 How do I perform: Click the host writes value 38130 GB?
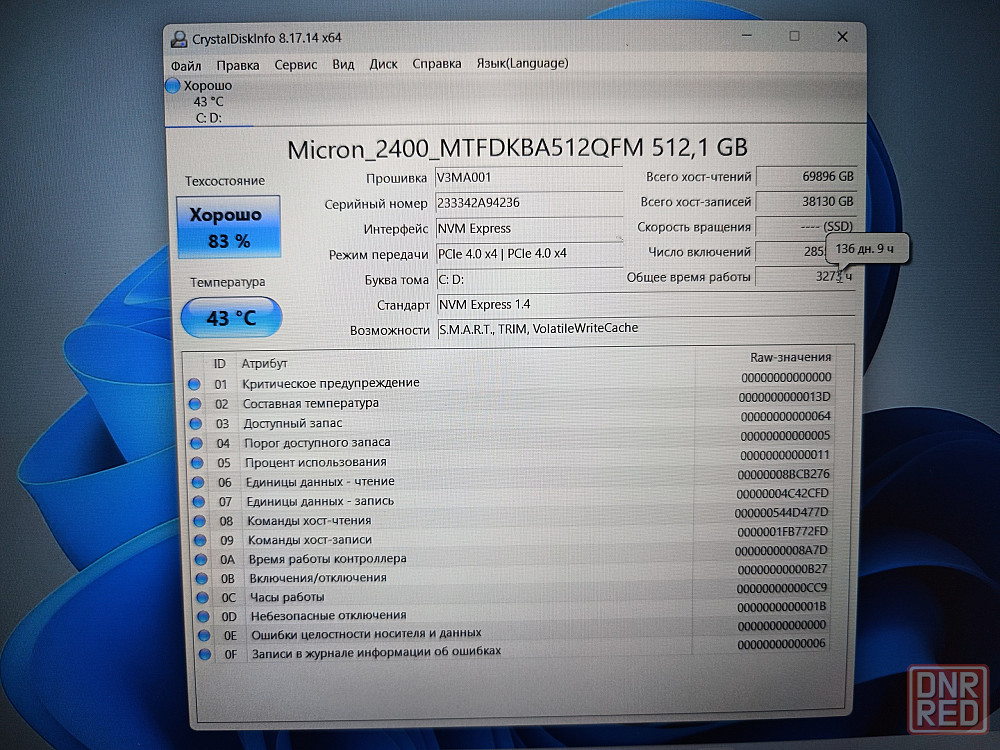[805, 202]
